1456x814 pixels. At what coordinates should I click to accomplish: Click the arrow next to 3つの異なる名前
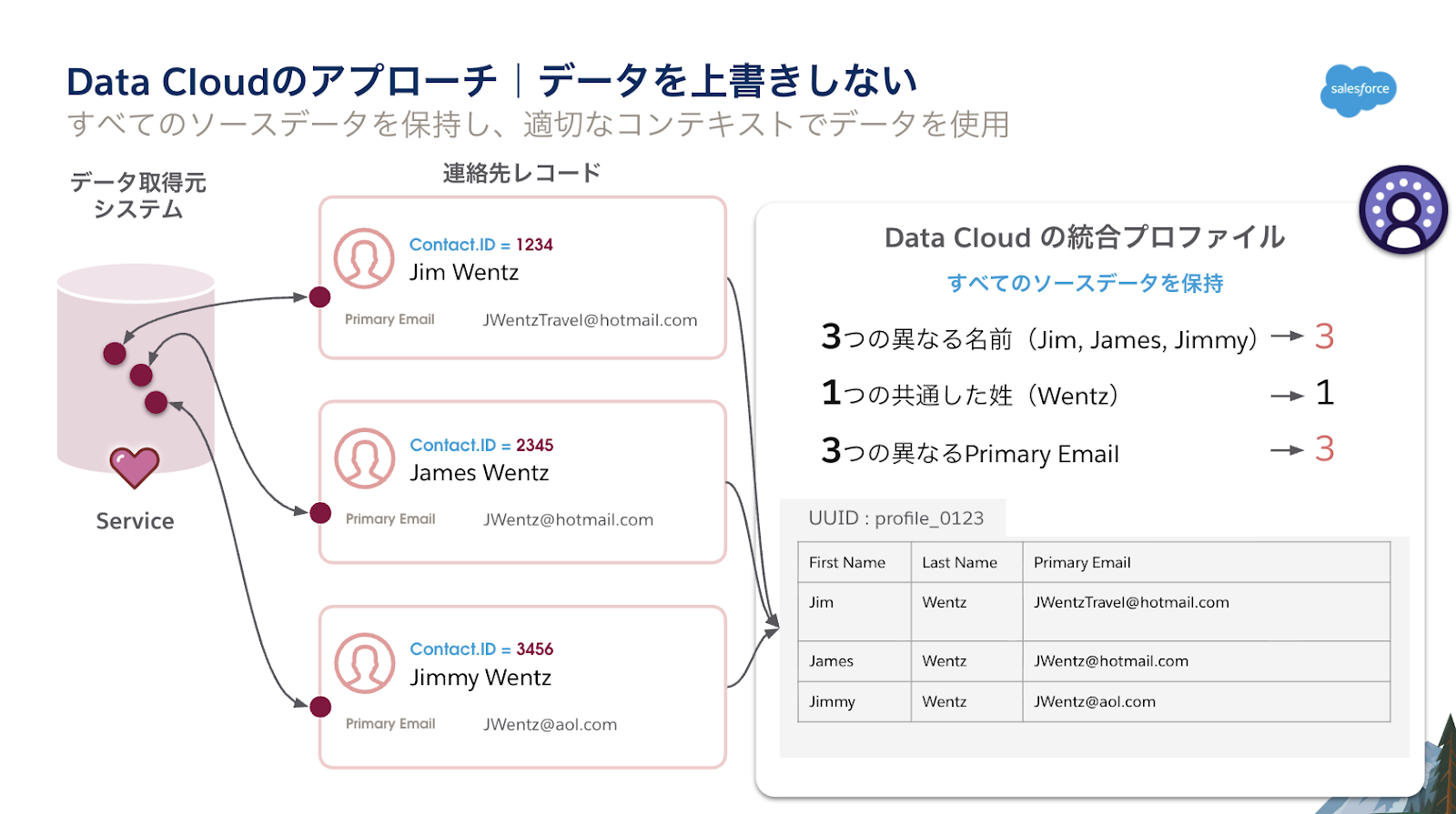click(x=1288, y=337)
